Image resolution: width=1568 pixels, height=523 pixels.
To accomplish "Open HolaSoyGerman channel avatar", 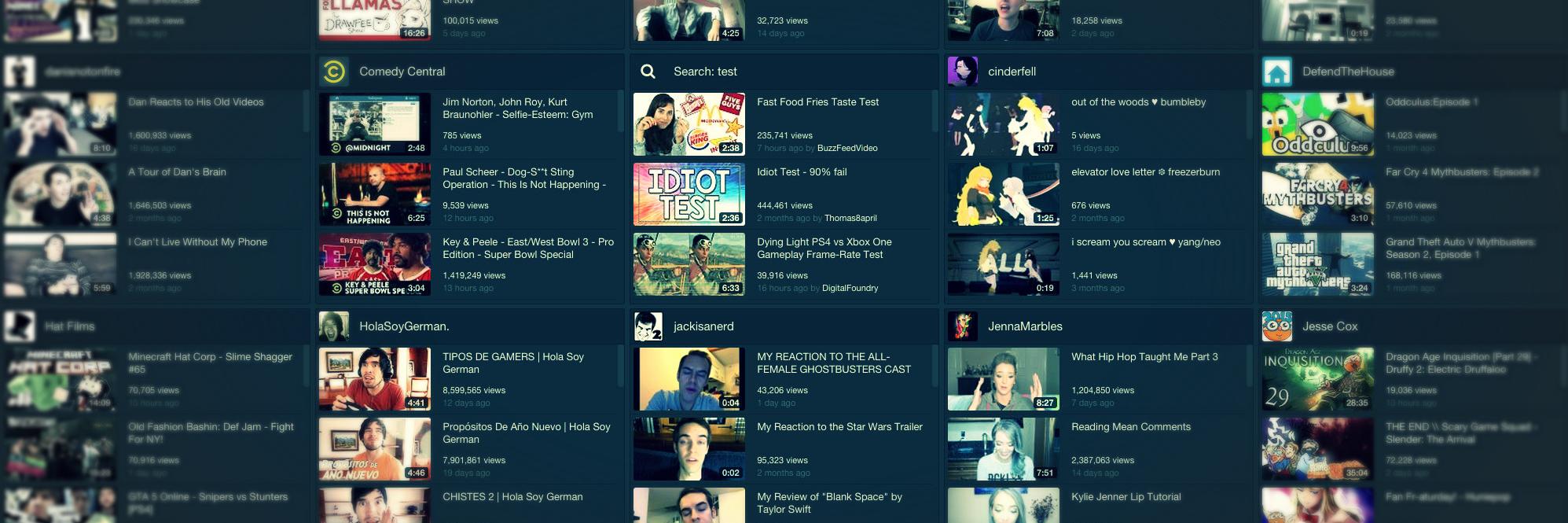I will 334,326.
